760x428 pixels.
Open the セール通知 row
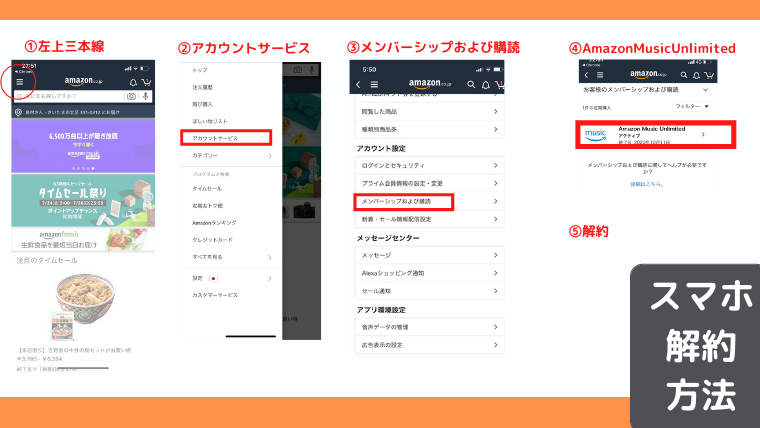click(x=429, y=291)
